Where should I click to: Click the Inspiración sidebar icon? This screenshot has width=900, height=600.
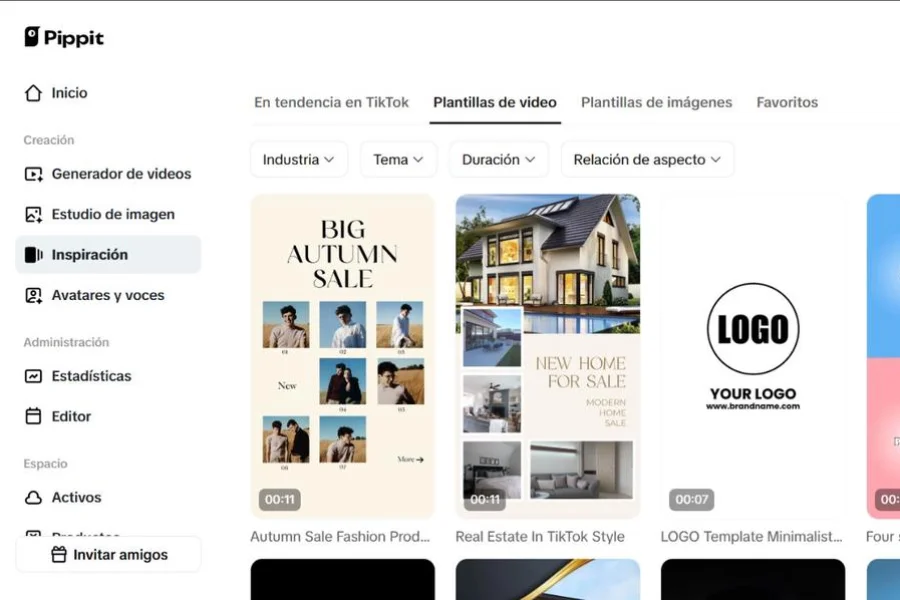(x=33, y=255)
